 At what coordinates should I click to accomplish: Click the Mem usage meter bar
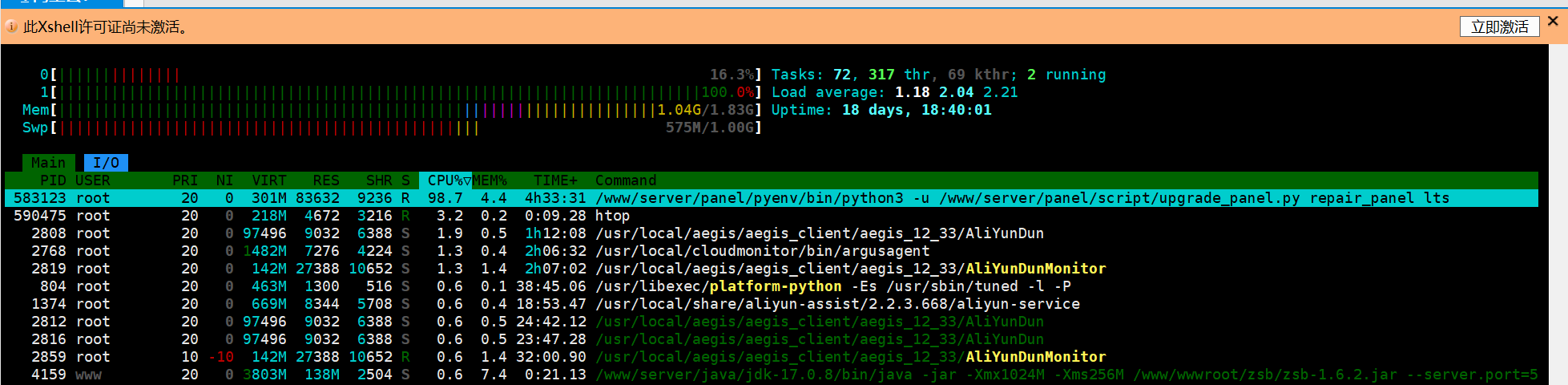[x=392, y=110]
